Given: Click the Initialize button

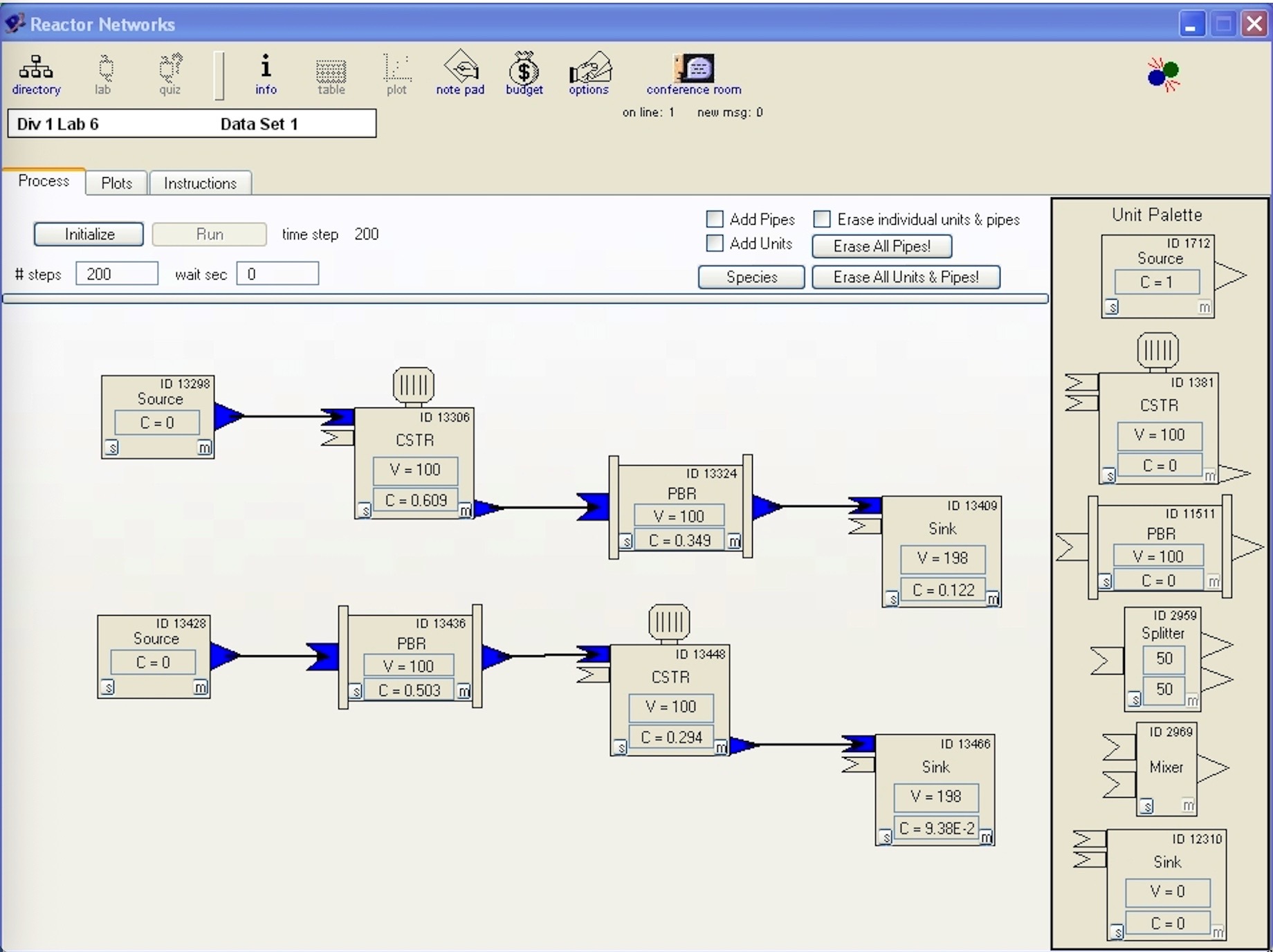Looking at the screenshot, I should (x=89, y=235).
